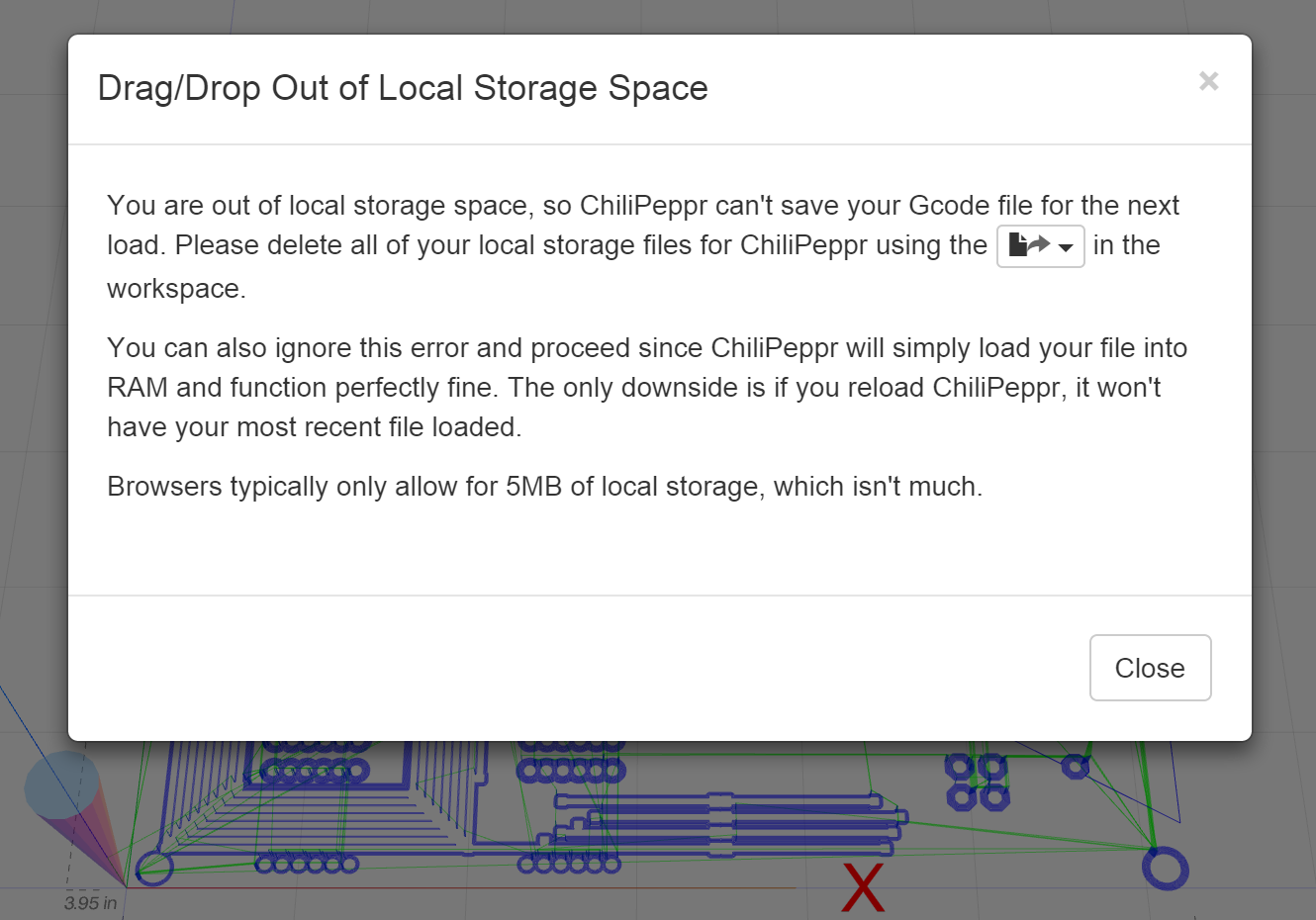Viewport: 1316px width, 920px height.
Task: Click the word "workspace." in the message
Action: pyautogui.click(x=176, y=289)
